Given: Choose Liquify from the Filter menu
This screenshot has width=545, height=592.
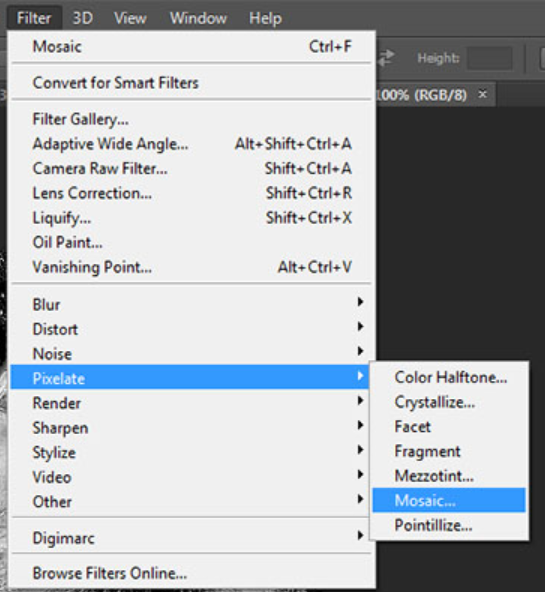Looking at the screenshot, I should (x=189, y=218).
